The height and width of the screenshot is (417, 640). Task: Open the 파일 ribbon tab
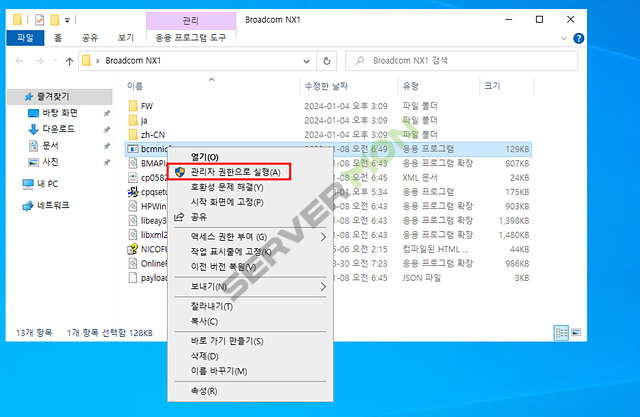25,38
